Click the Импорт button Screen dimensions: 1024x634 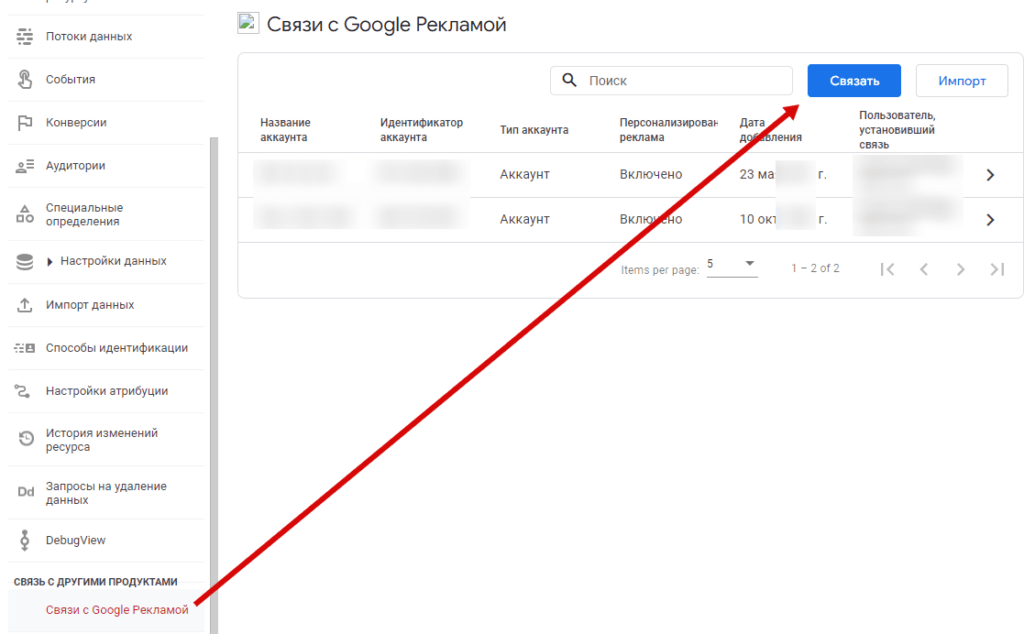click(961, 80)
